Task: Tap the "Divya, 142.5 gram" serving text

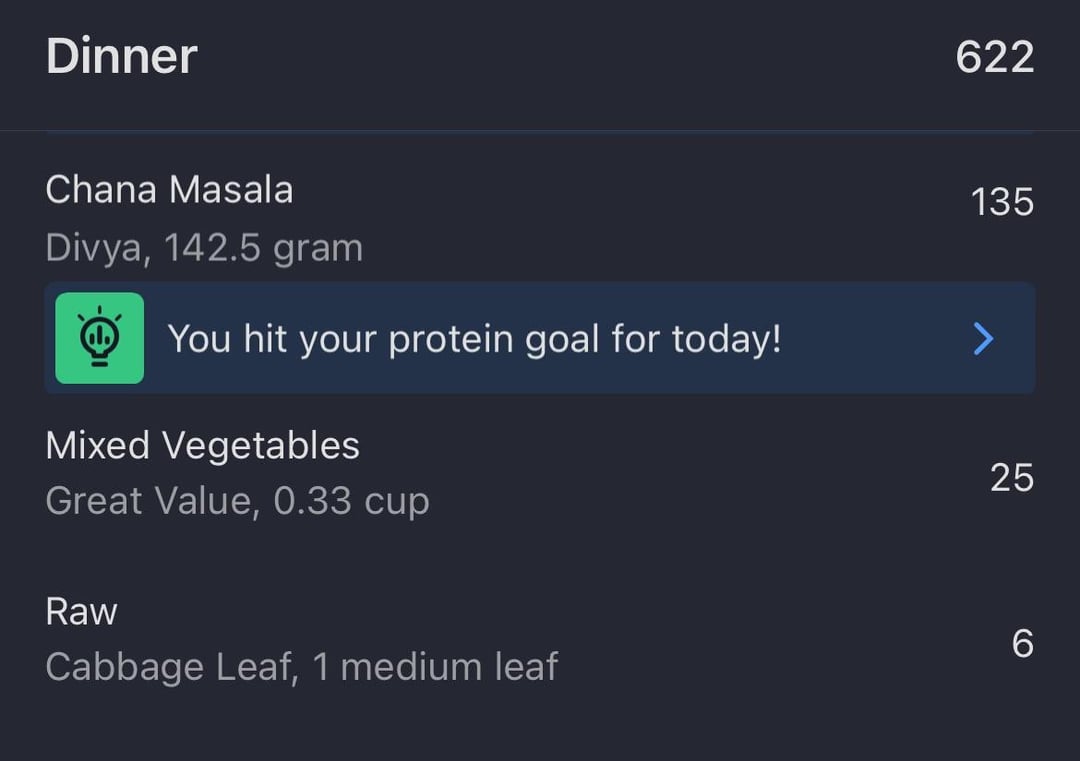Action: [204, 248]
